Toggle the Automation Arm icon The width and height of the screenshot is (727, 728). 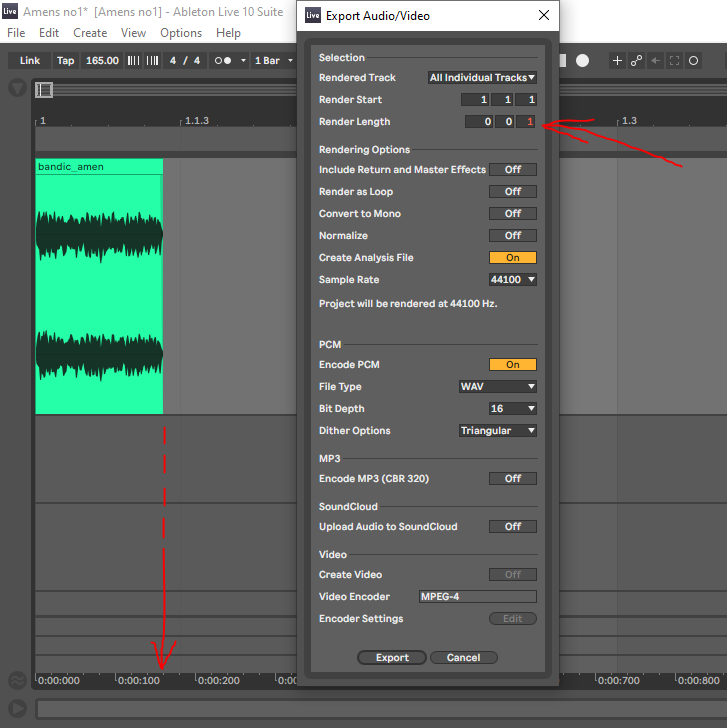coord(636,61)
